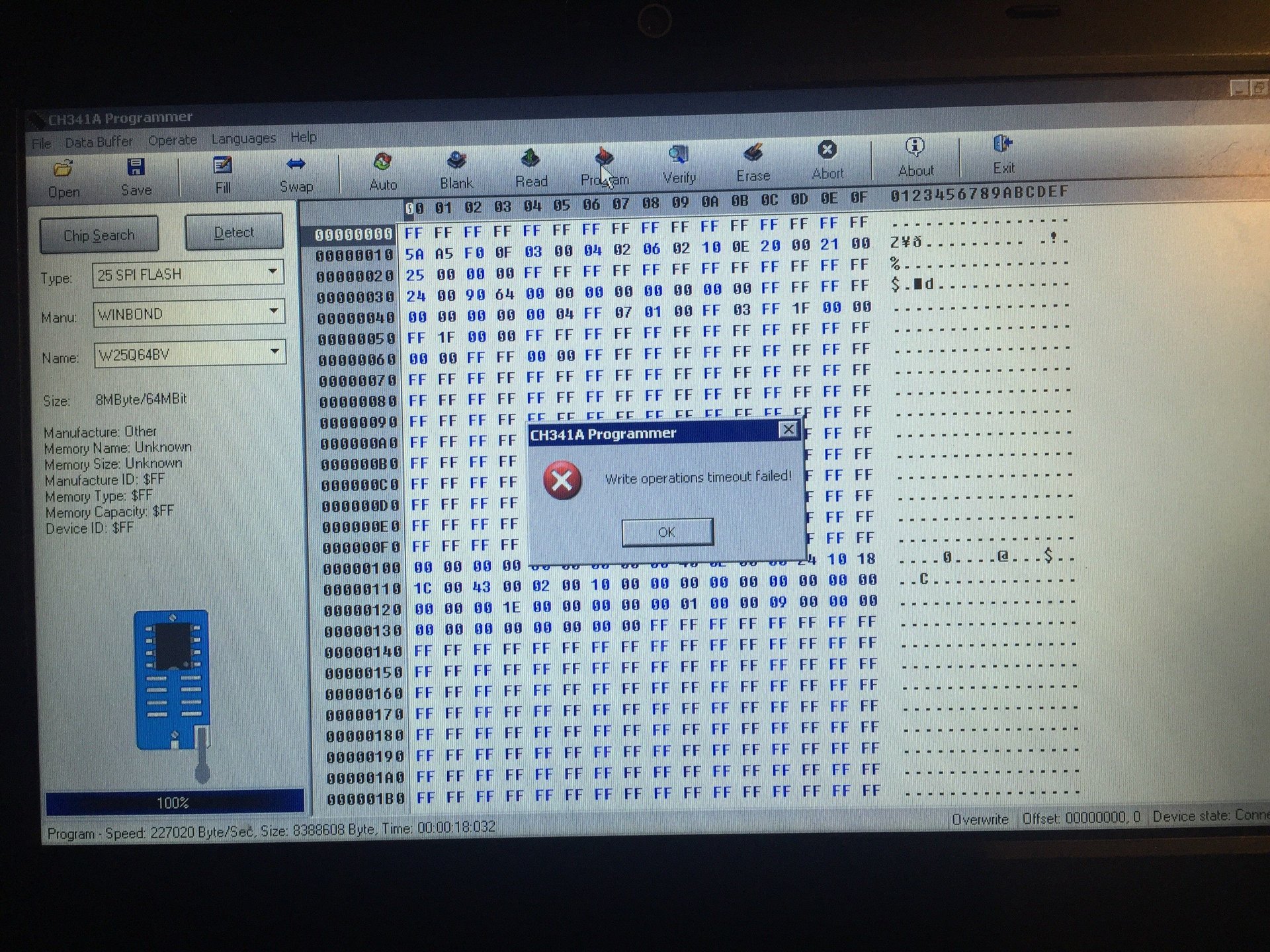This screenshot has height=952, width=1270.
Task: Click the Read chip toolbar icon
Action: coord(531,168)
